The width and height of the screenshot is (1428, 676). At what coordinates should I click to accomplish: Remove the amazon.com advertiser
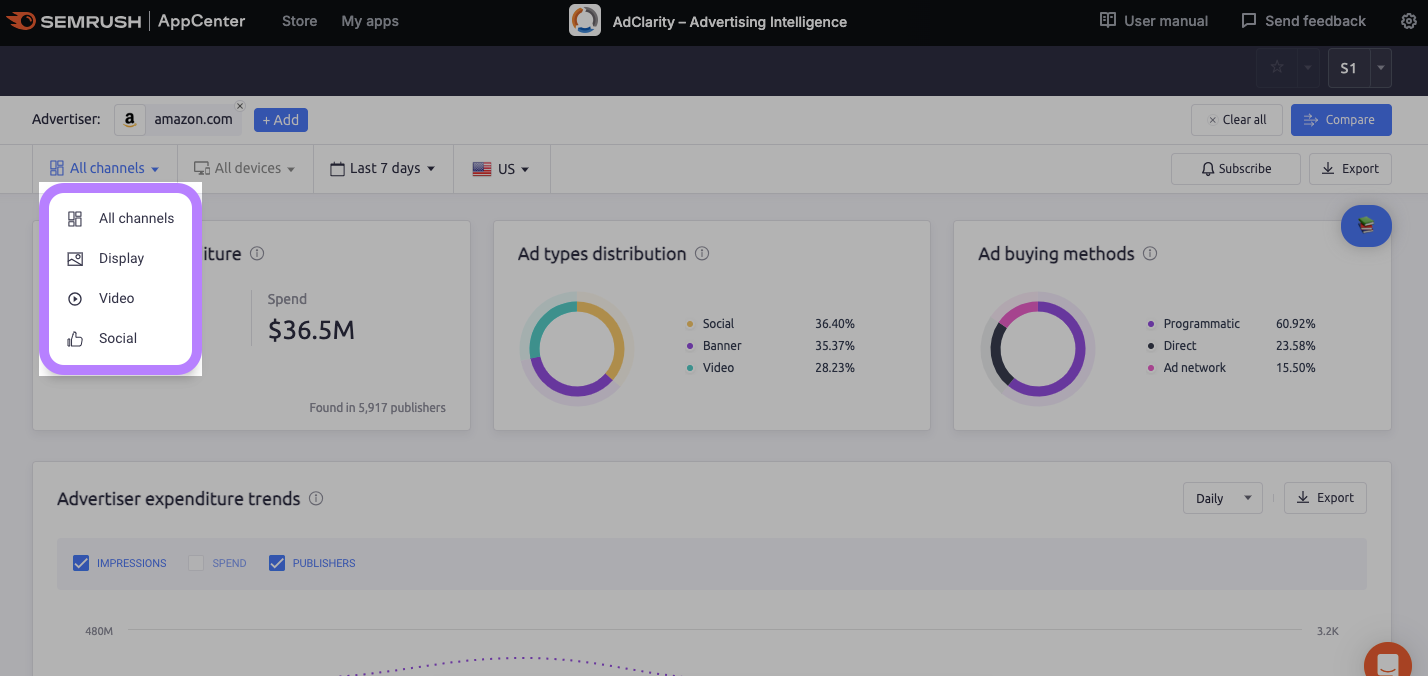pyautogui.click(x=239, y=106)
